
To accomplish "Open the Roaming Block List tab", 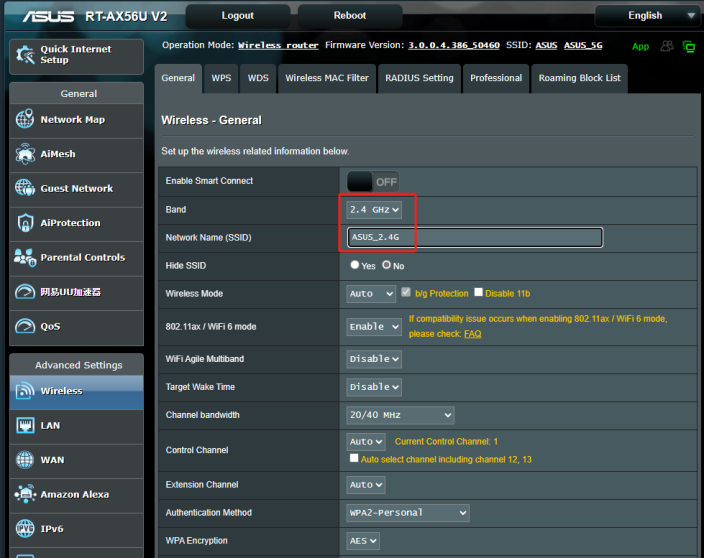I will (x=580, y=78).
